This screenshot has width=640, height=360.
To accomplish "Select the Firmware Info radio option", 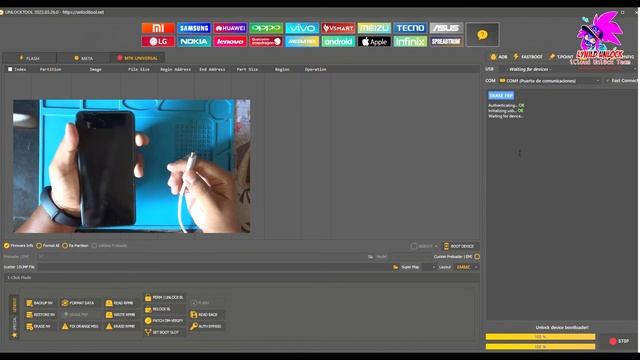I will [18, 246].
